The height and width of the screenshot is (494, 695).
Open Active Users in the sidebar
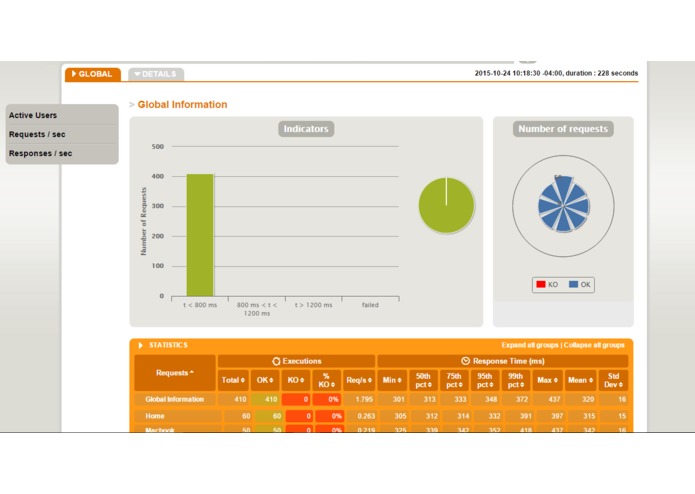[x=62, y=115]
